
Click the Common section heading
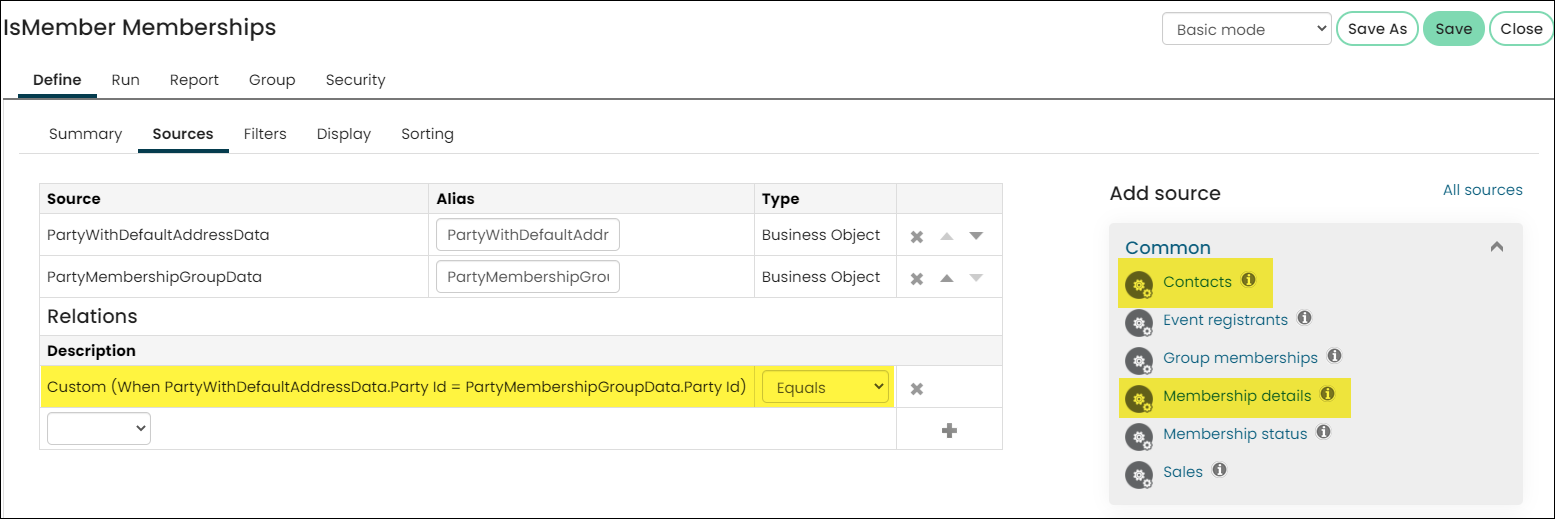(x=1168, y=247)
